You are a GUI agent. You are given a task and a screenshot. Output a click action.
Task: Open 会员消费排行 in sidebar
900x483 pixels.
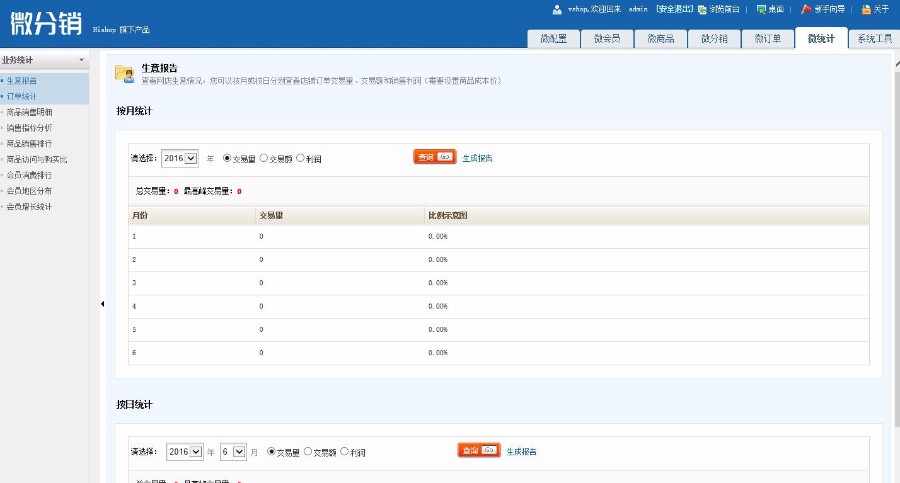coord(29,175)
